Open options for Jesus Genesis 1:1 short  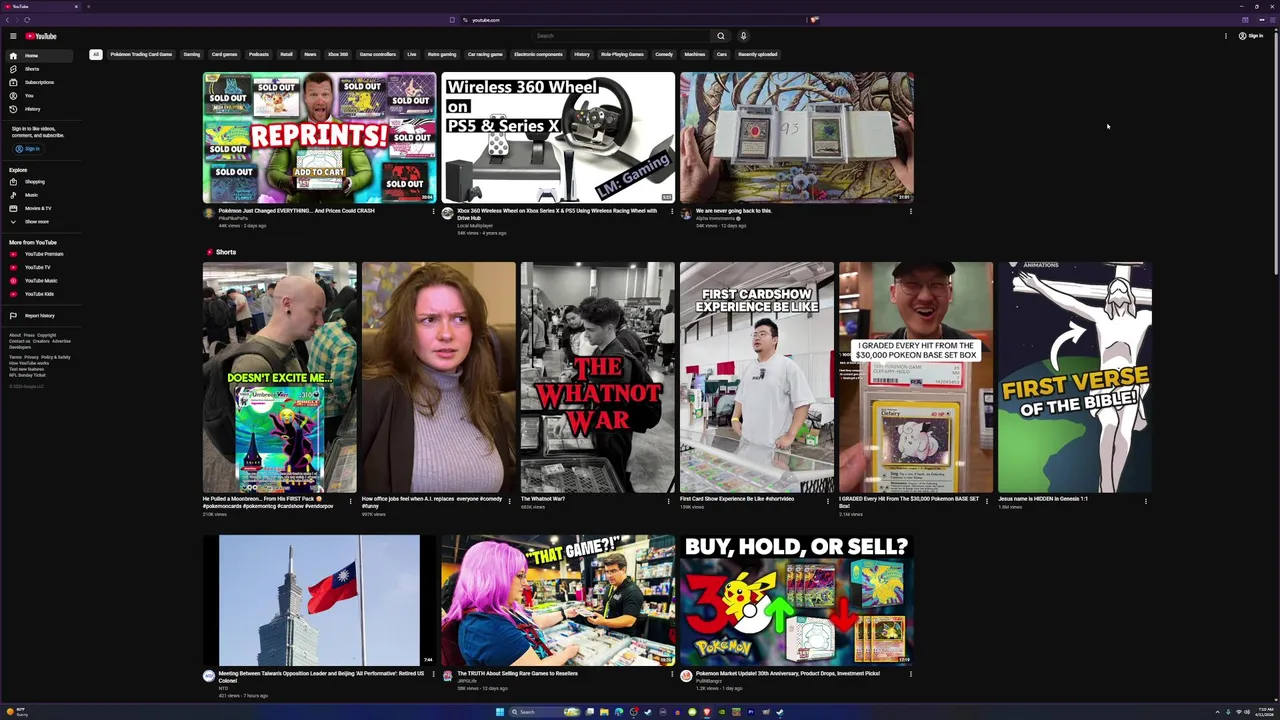point(1145,500)
